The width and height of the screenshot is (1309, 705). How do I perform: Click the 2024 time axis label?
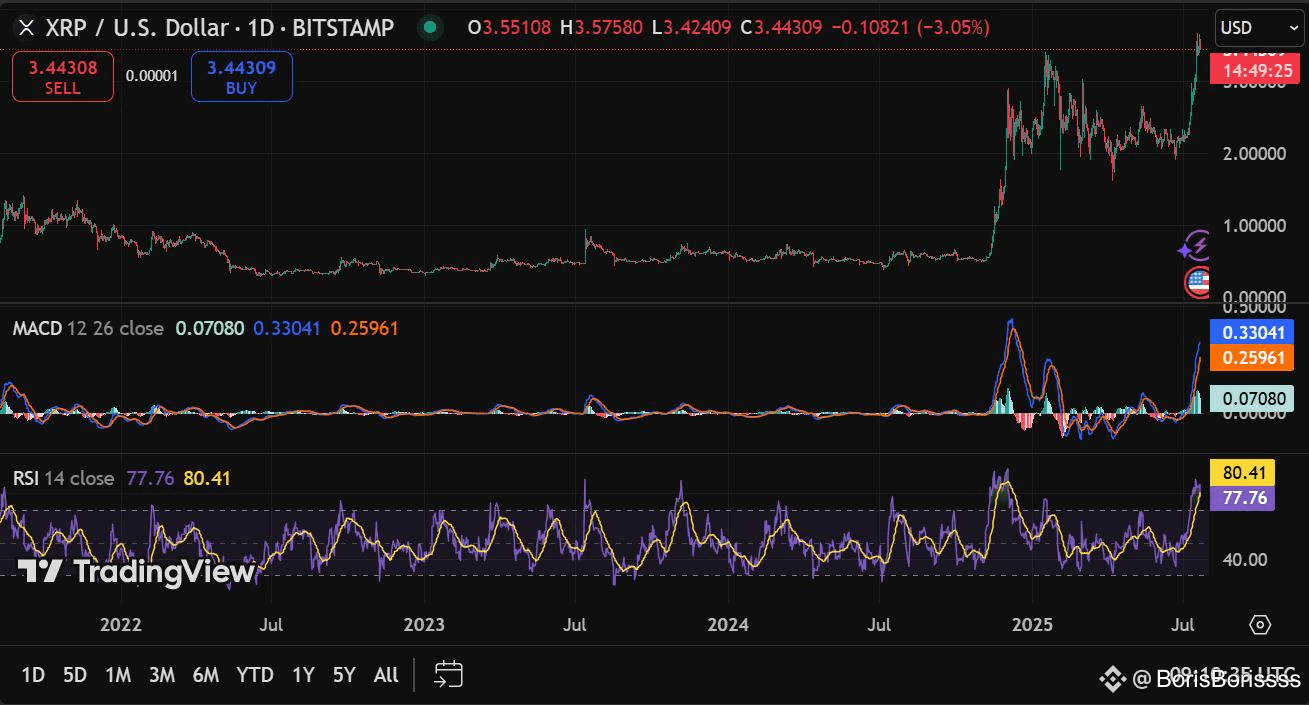click(728, 625)
